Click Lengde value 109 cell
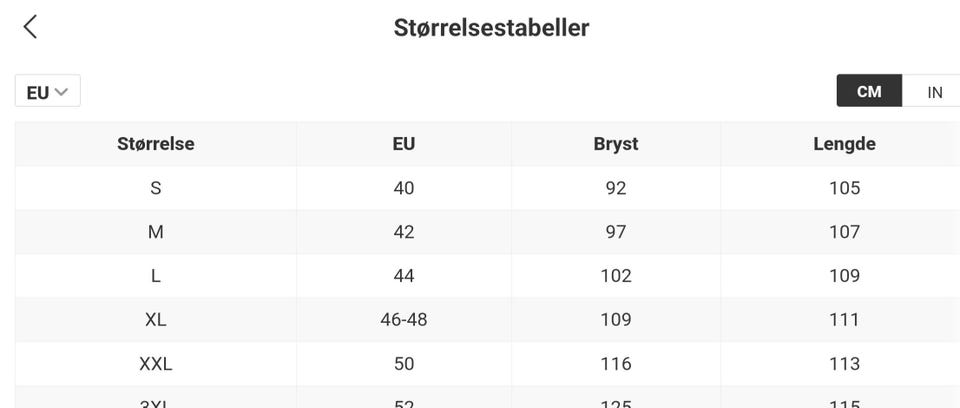Image resolution: width=960 pixels, height=408 pixels. coord(844,276)
